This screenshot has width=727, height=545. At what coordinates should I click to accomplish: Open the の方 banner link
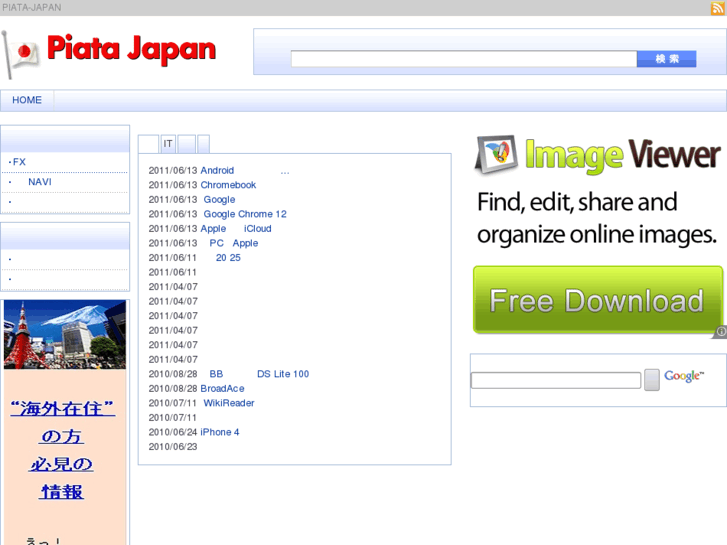click(x=62, y=436)
